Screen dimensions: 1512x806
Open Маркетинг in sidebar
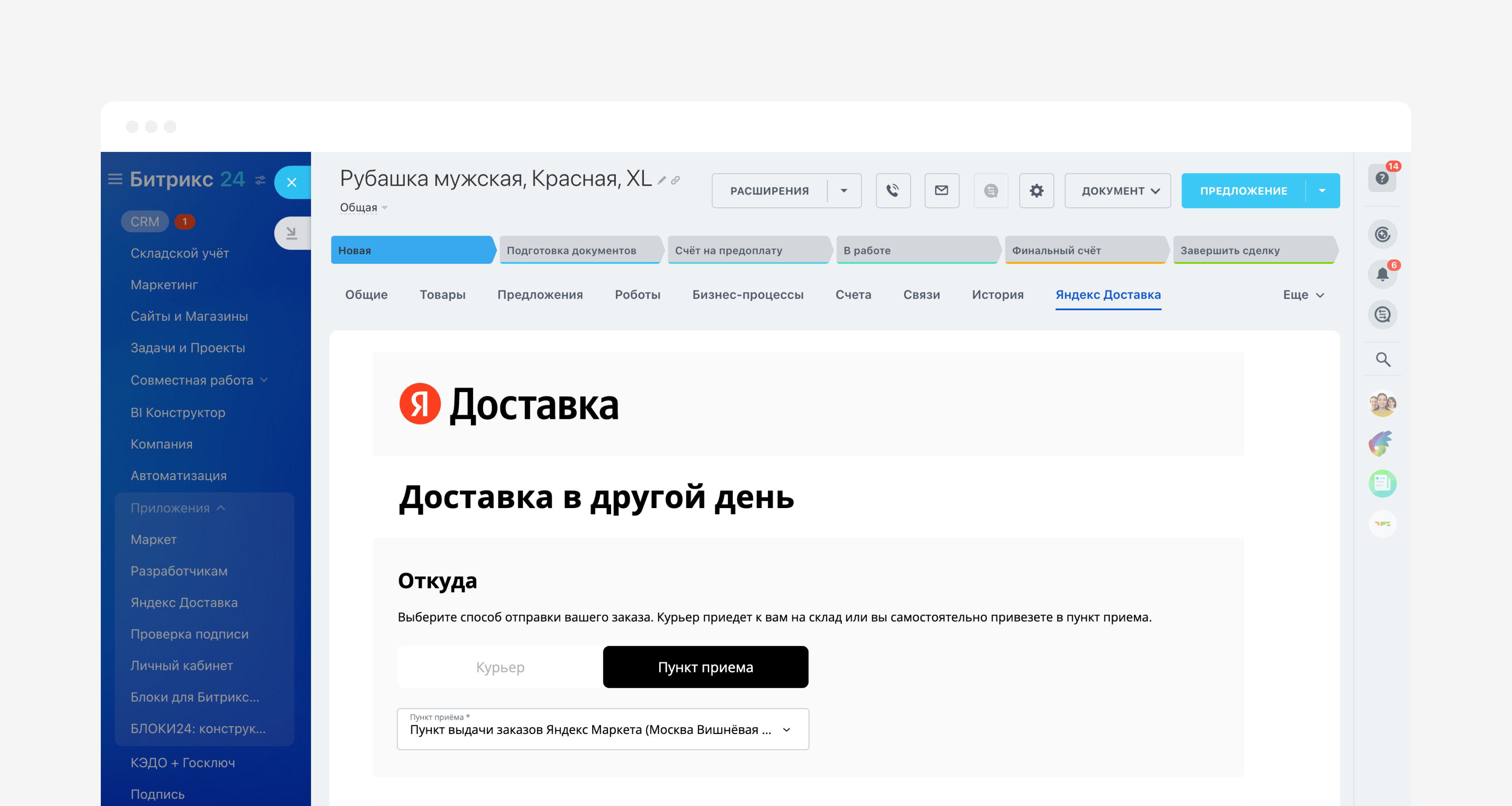164,285
